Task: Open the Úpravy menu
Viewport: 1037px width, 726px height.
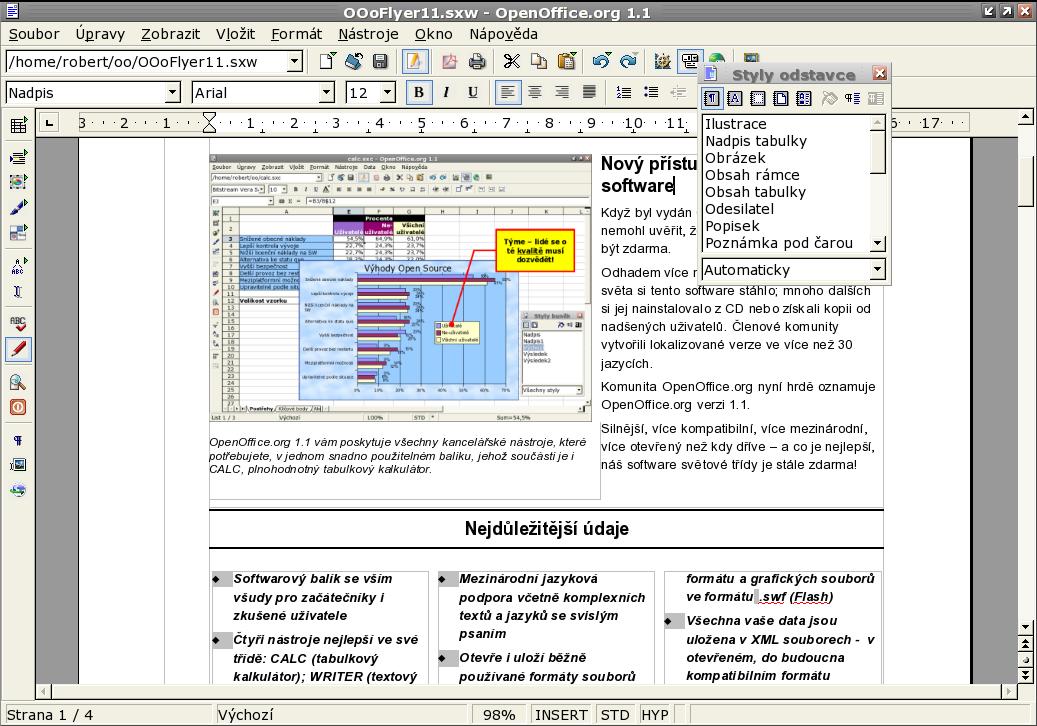Action: tap(100, 34)
